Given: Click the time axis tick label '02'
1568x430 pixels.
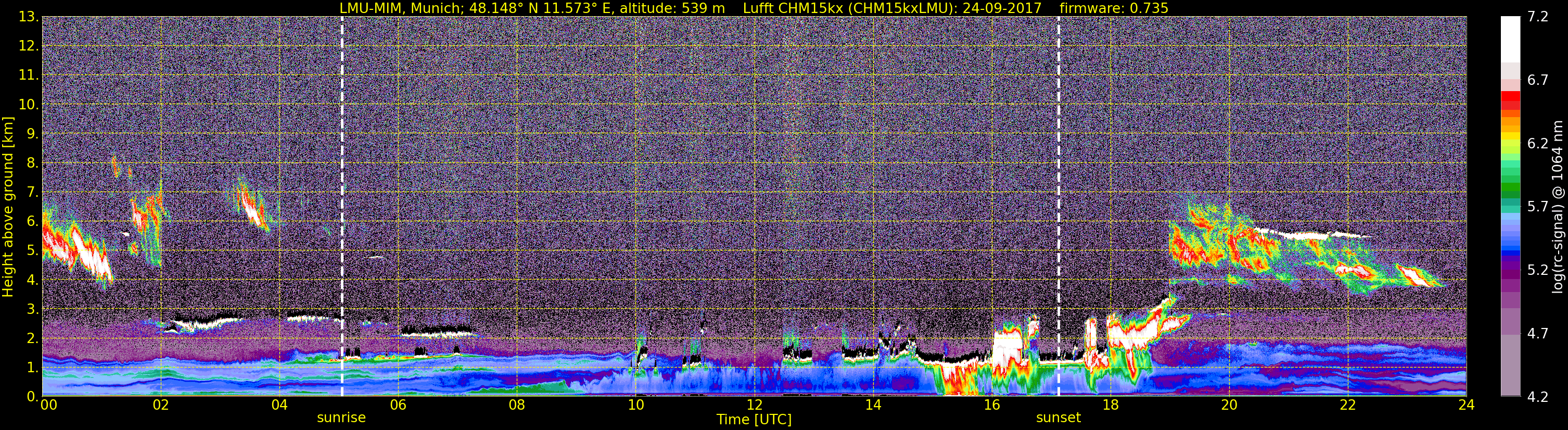Looking at the screenshot, I should click(161, 406).
